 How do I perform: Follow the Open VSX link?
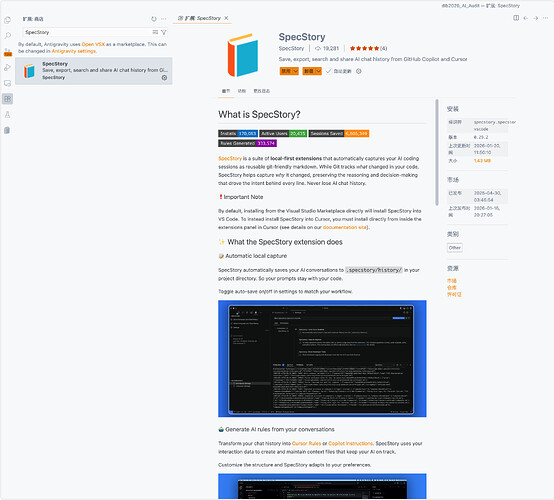[93, 44]
